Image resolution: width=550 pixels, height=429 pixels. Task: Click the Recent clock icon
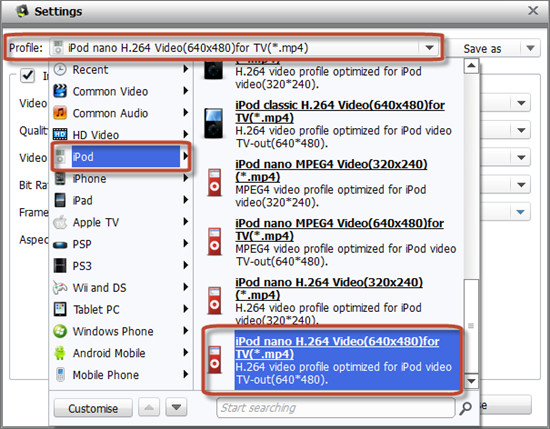(x=60, y=69)
